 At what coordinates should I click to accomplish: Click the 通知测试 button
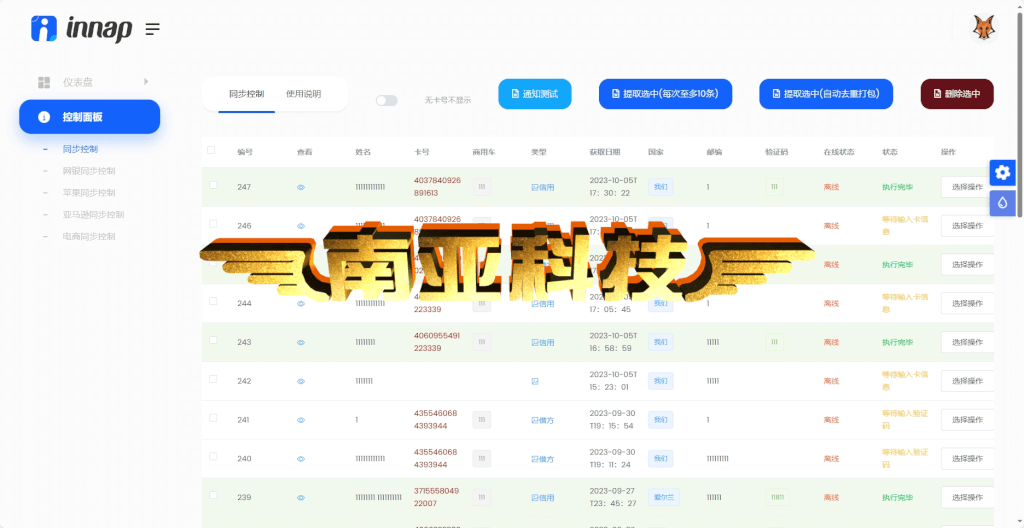535,94
